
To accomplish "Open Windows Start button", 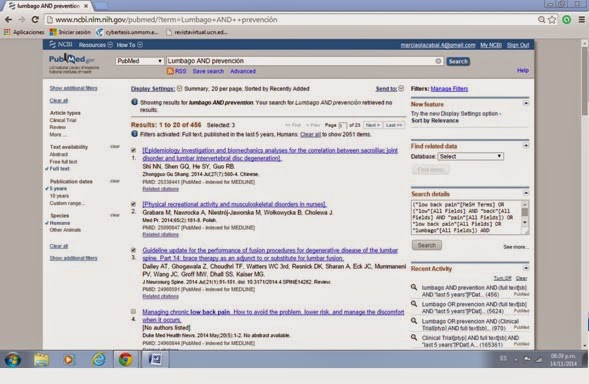I will tap(13, 360).
